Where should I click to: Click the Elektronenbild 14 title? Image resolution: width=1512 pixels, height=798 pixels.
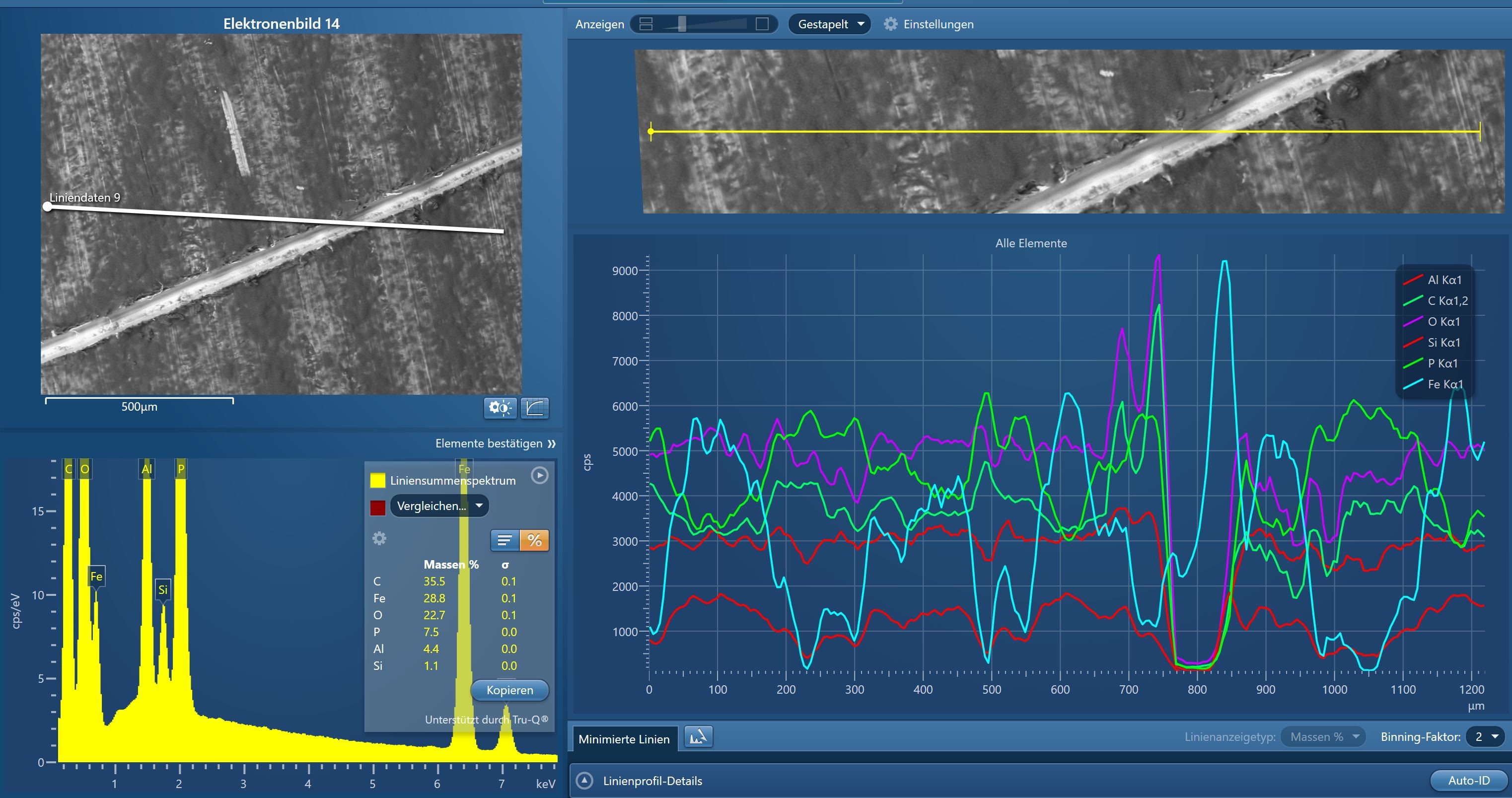[281, 23]
